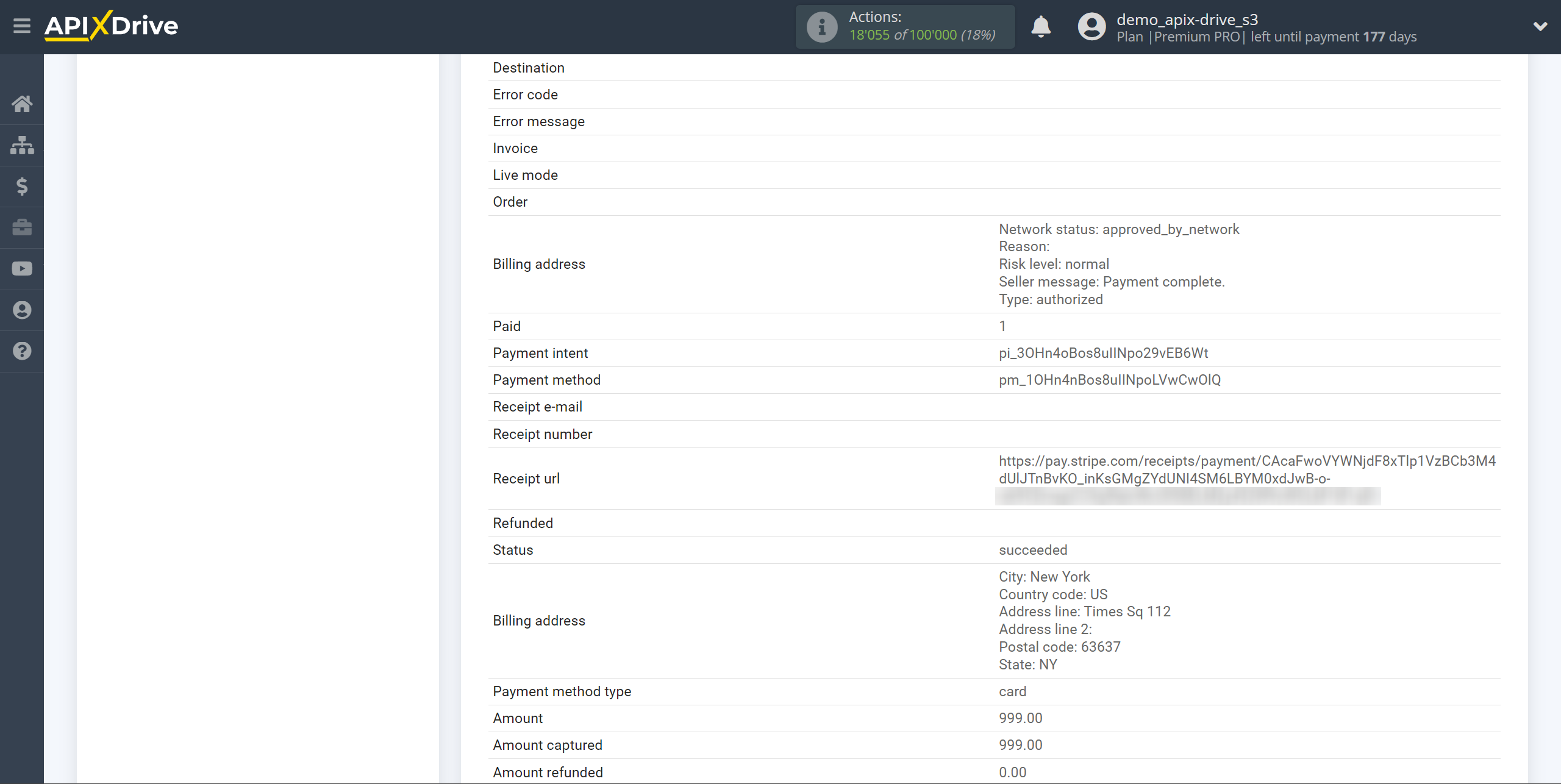Click the 'Receipt url' field label
This screenshot has width=1561, height=784.
click(x=526, y=479)
